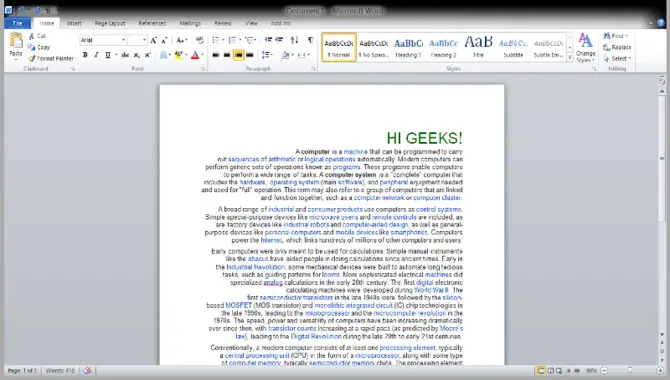The width and height of the screenshot is (670, 380).
Task: Click the bullet list icon
Action: (x=216, y=40)
